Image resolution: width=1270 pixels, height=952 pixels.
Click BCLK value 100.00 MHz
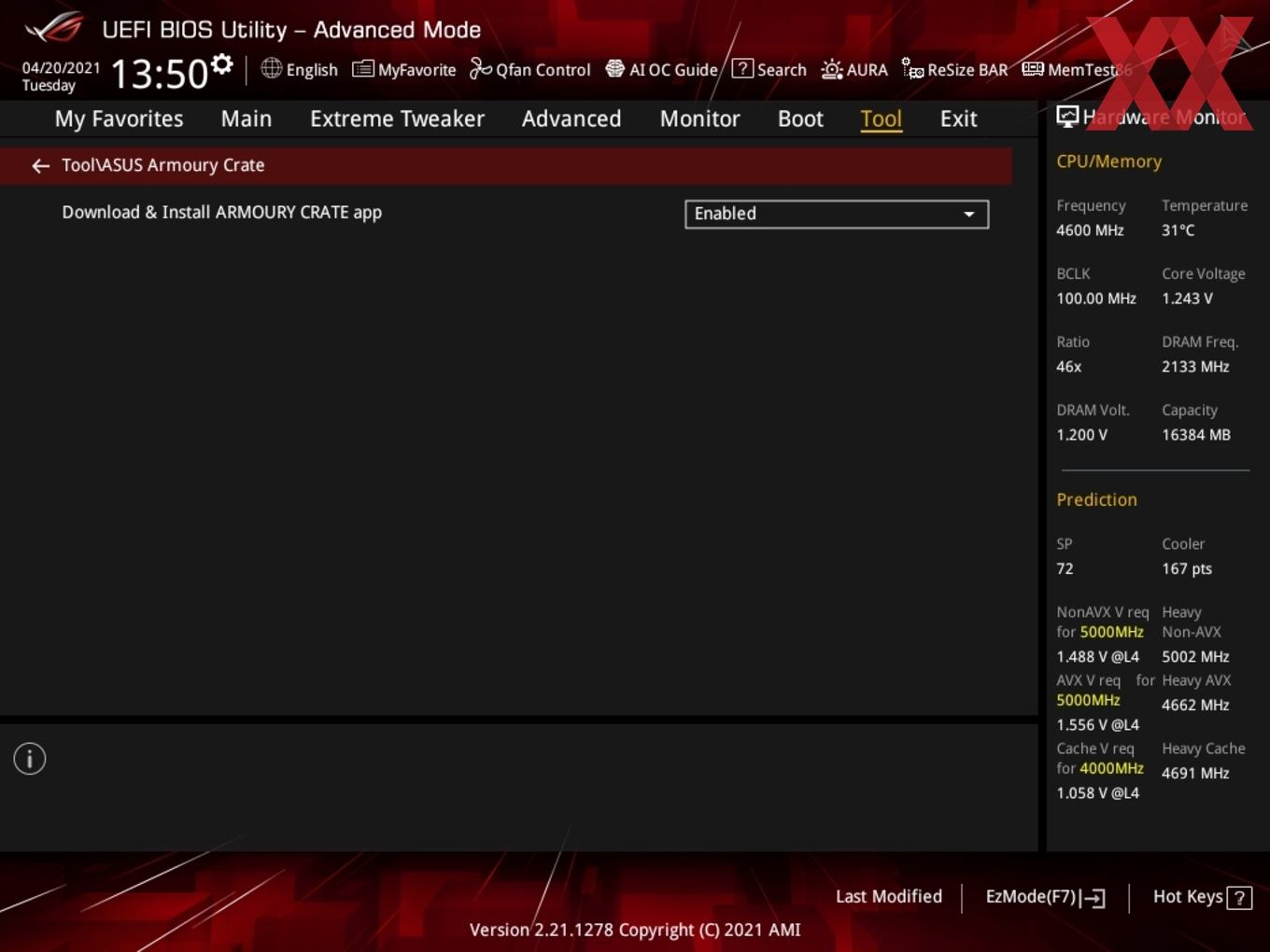[1096, 299]
